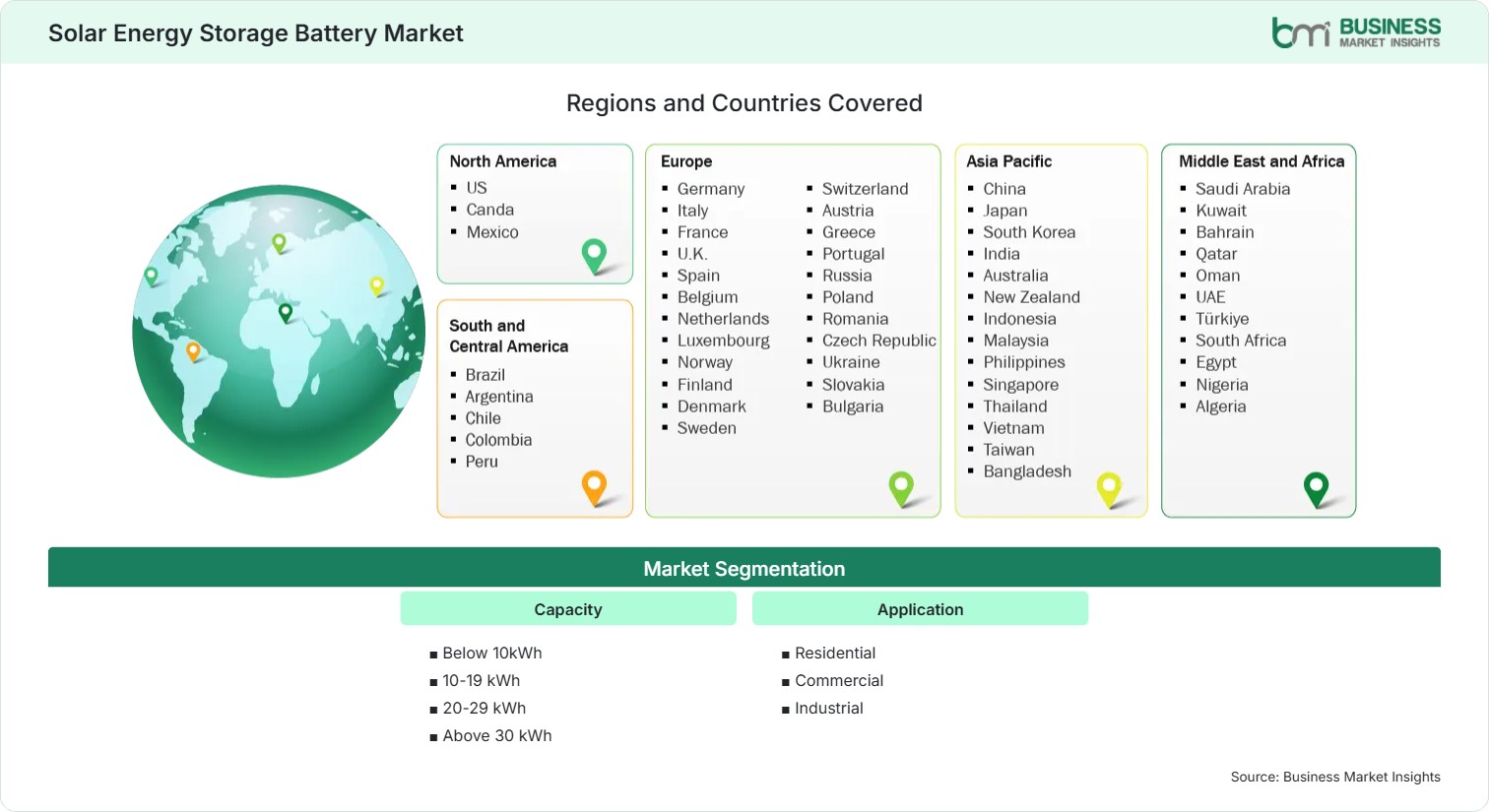This screenshot has width=1489, height=812.
Task: Click 'Above 30 kWh' capacity item
Action: pyautogui.click(x=497, y=736)
